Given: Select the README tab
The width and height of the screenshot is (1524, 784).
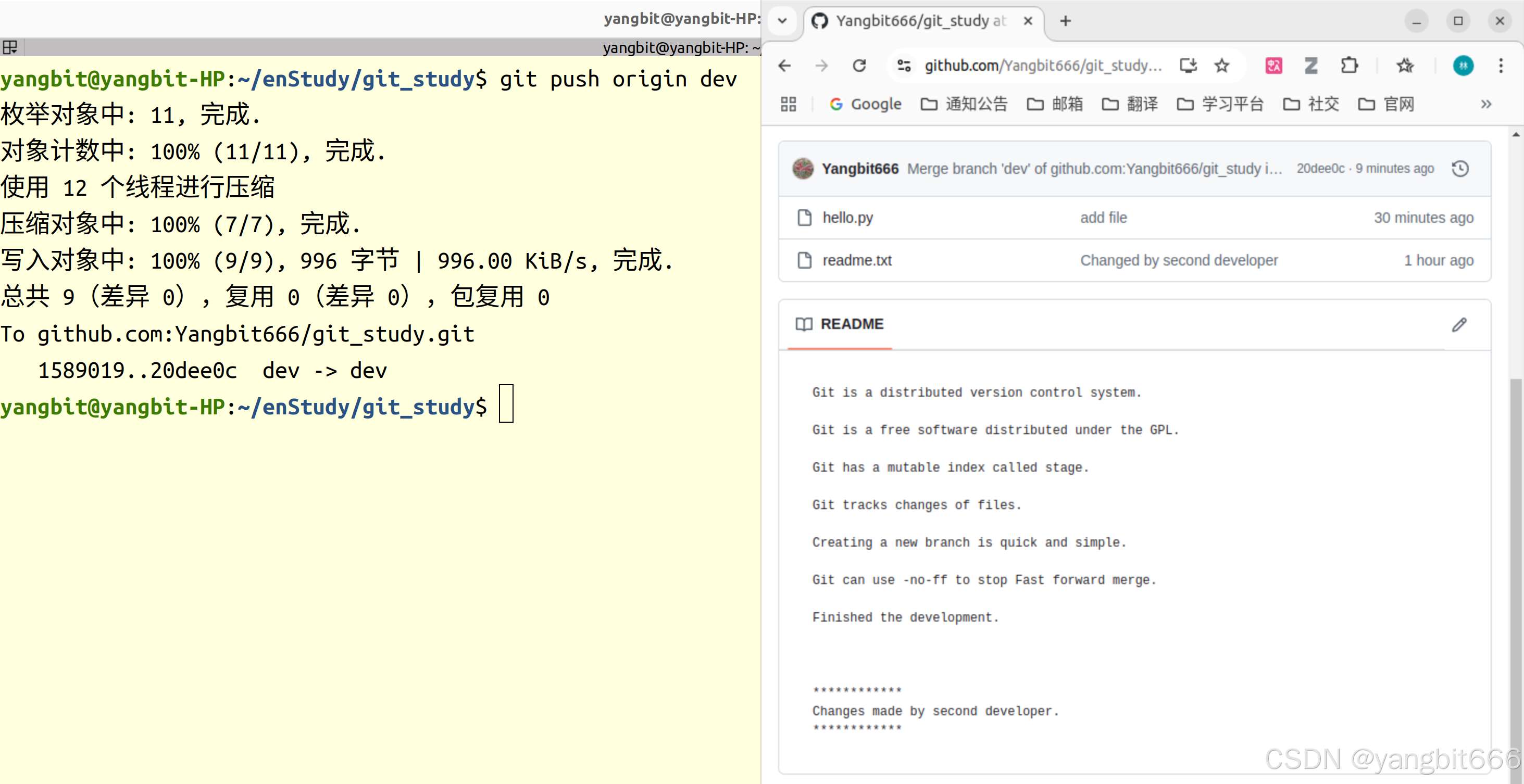Looking at the screenshot, I should tap(840, 325).
